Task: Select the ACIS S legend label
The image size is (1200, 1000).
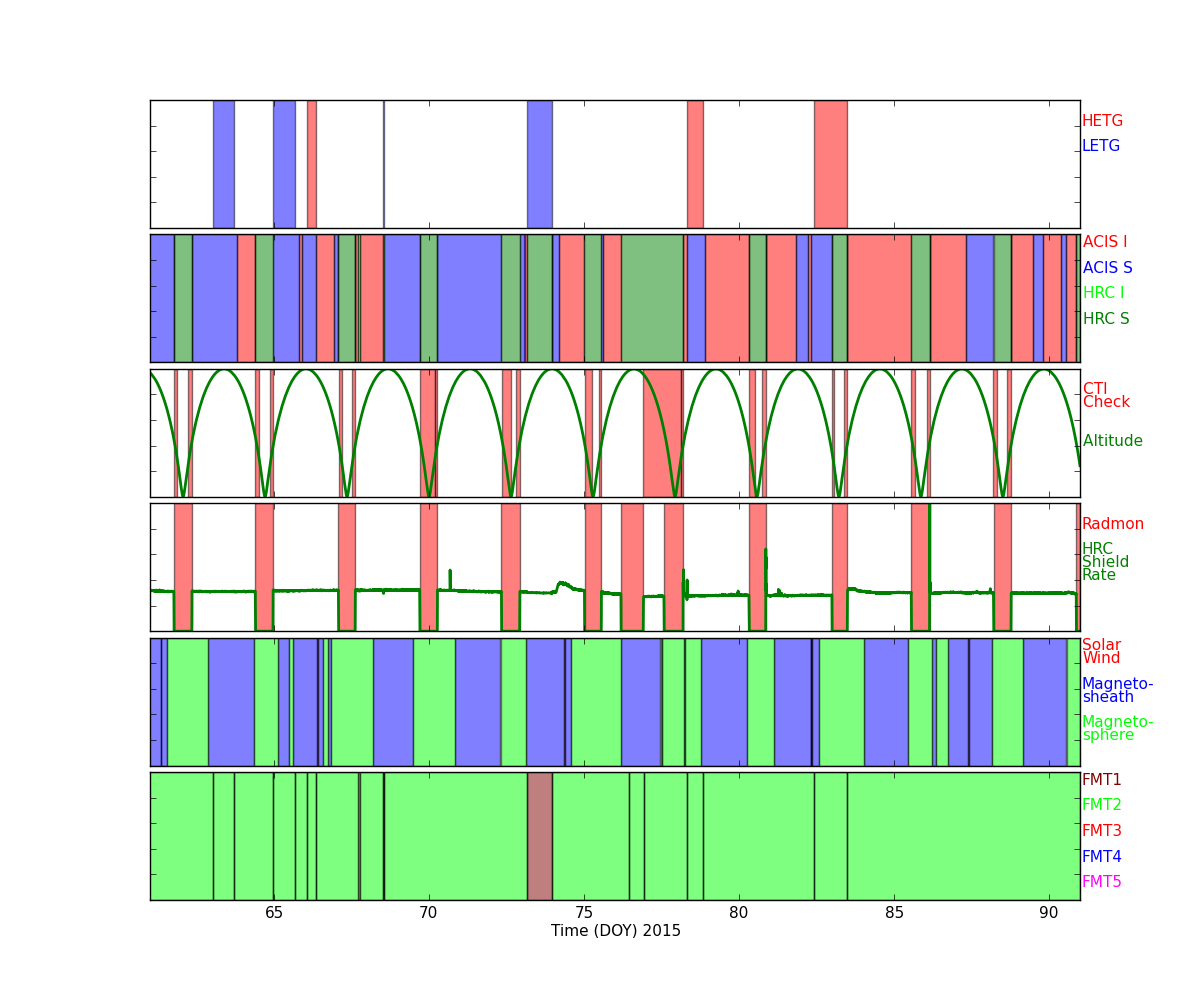Action: pos(1107,268)
